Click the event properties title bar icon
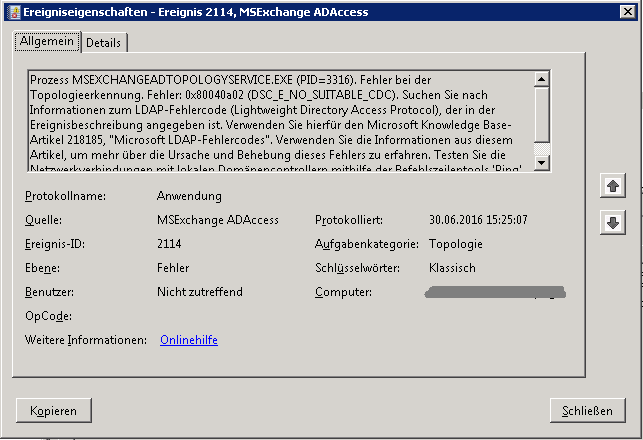This screenshot has width=643, height=440. pos(14,12)
